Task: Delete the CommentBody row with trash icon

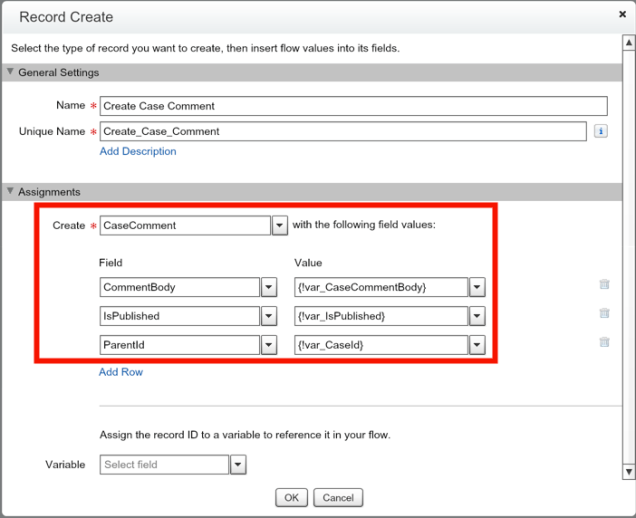Action: [x=604, y=285]
